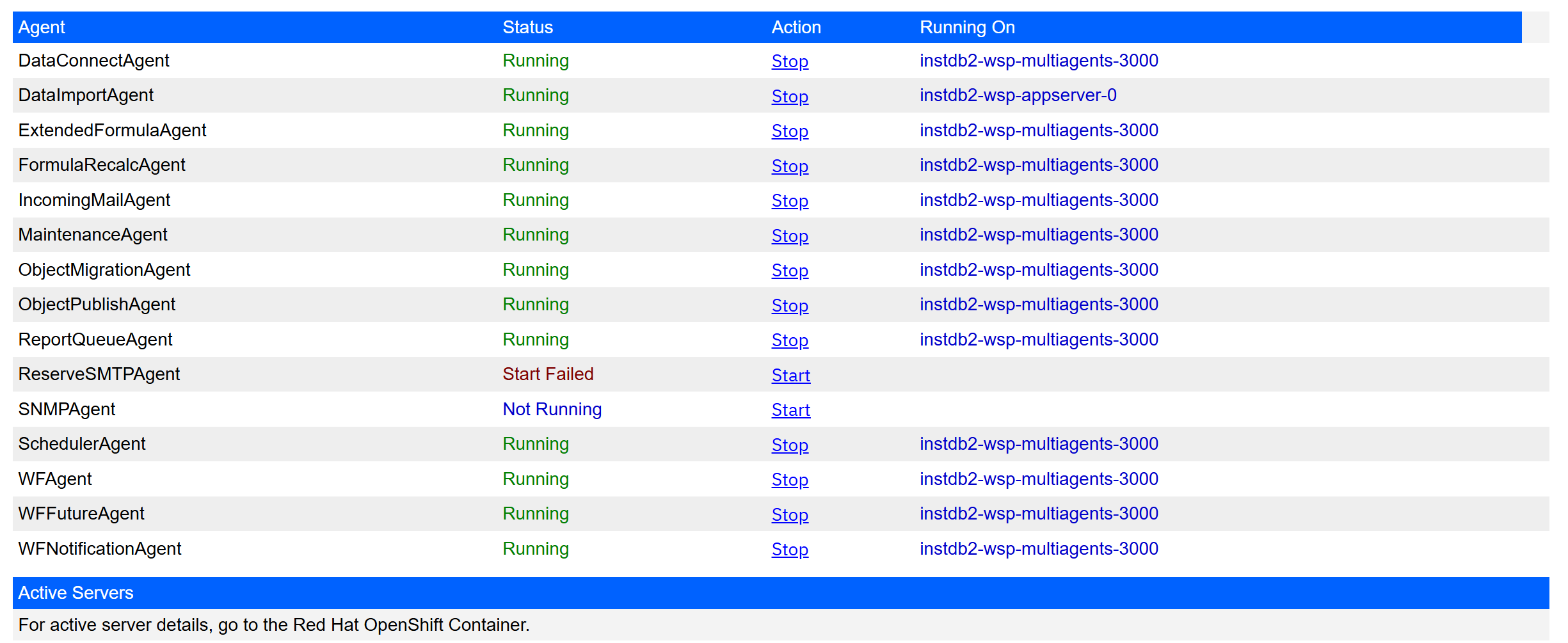Select the SNMPAgent name
Image resolution: width=1568 pixels, height=643 pixels.
point(67,409)
